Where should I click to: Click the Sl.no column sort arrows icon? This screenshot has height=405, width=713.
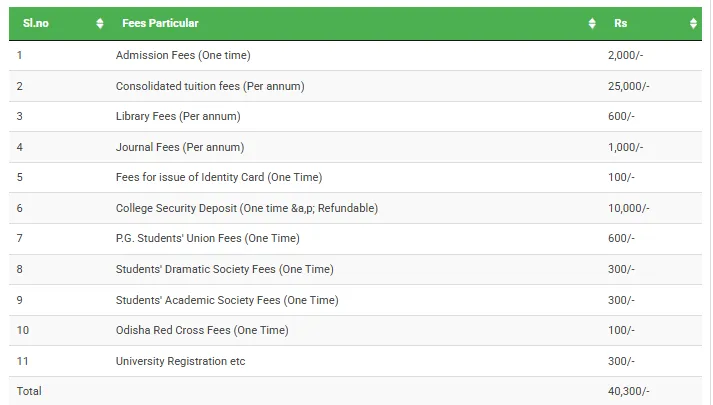(100, 23)
